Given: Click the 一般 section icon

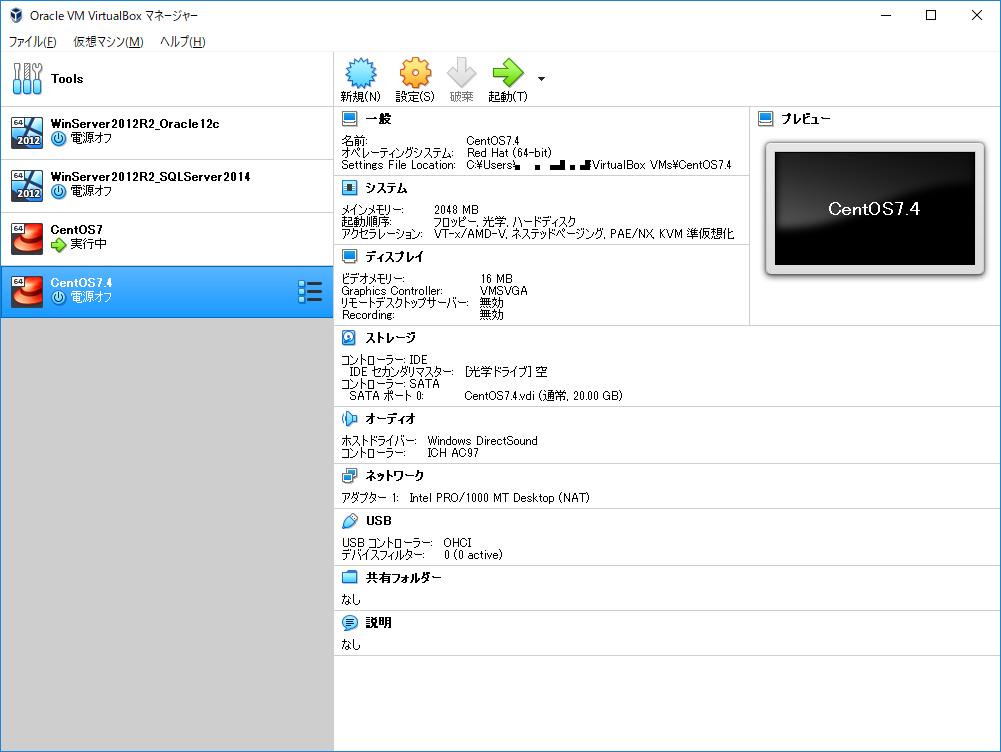Looking at the screenshot, I should point(348,117).
